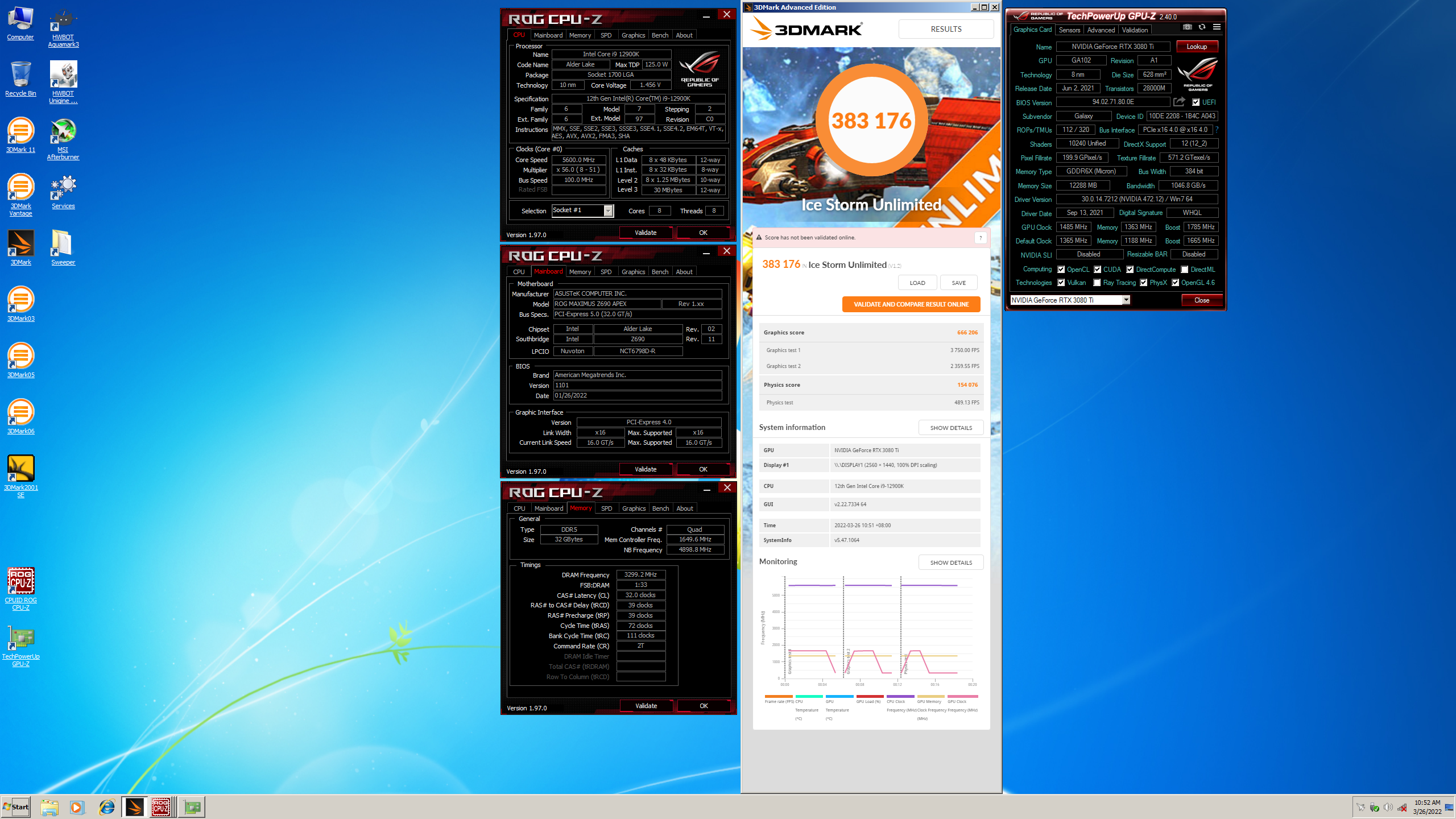The height and width of the screenshot is (819, 1456).
Task: Open the 3DMark05 desktop shortcut
Action: coord(20,361)
